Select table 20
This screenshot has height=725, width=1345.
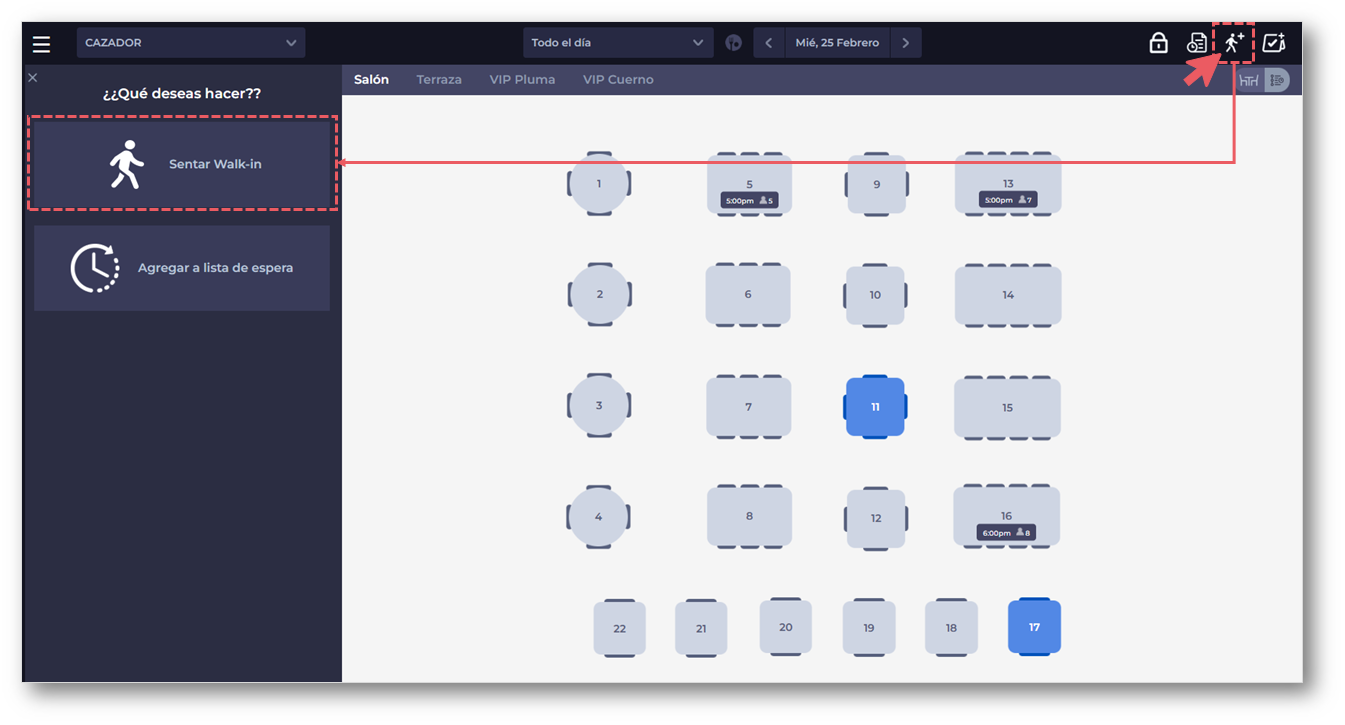pyautogui.click(x=786, y=627)
